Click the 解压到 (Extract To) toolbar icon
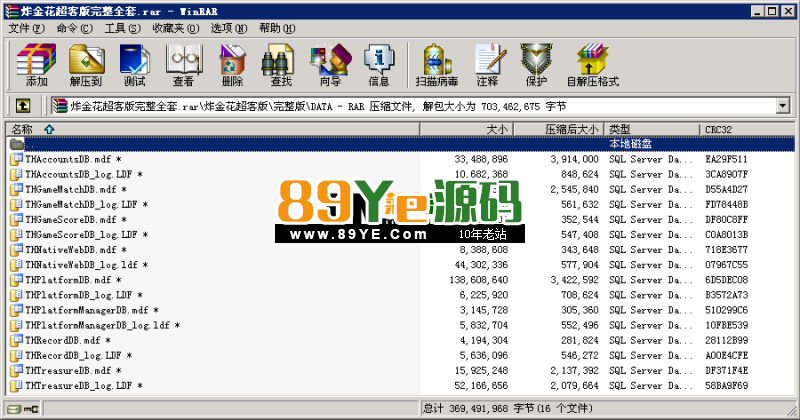800x420 pixels. [x=86, y=64]
